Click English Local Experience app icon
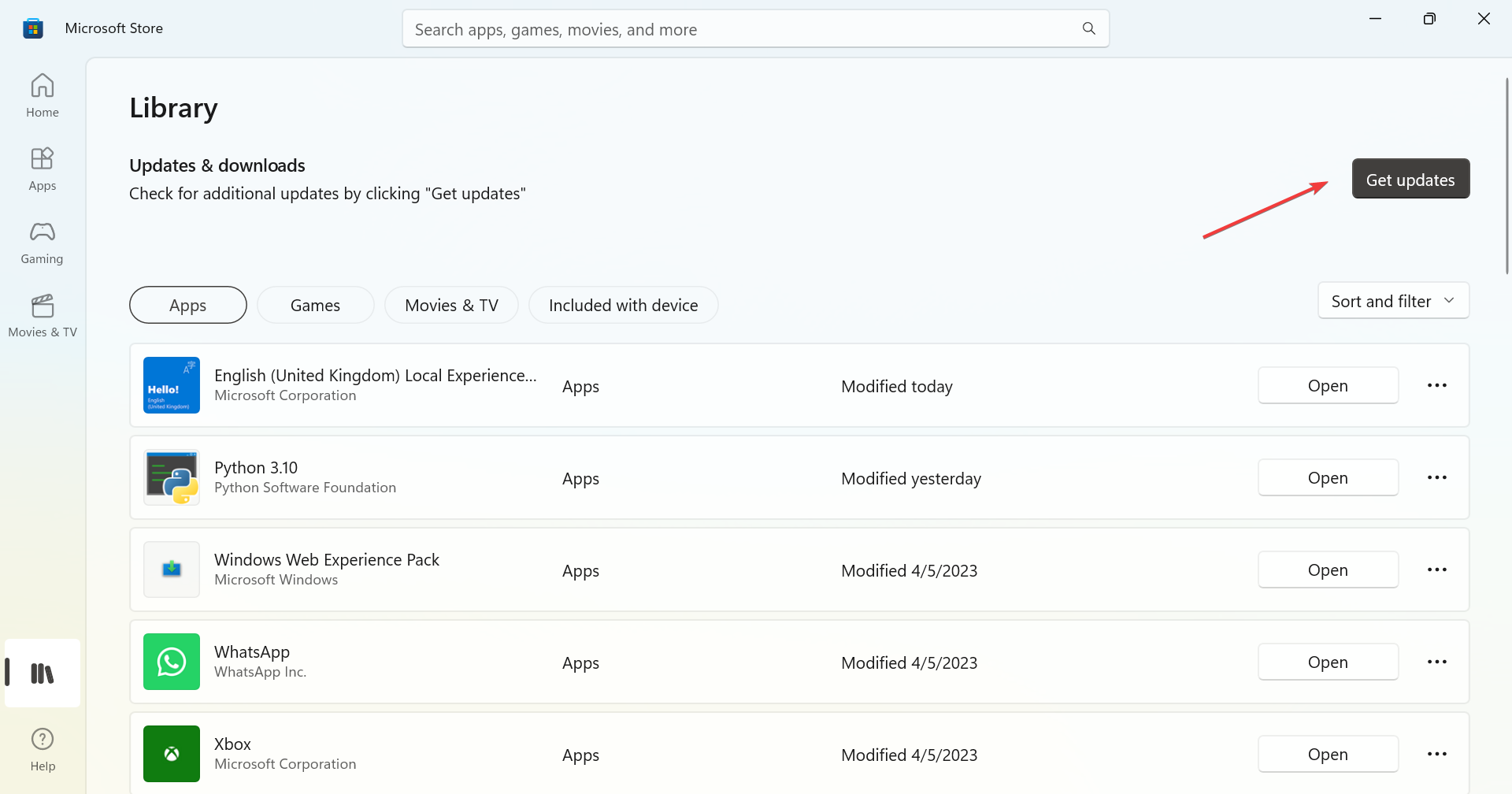Image resolution: width=1512 pixels, height=794 pixels. click(172, 385)
